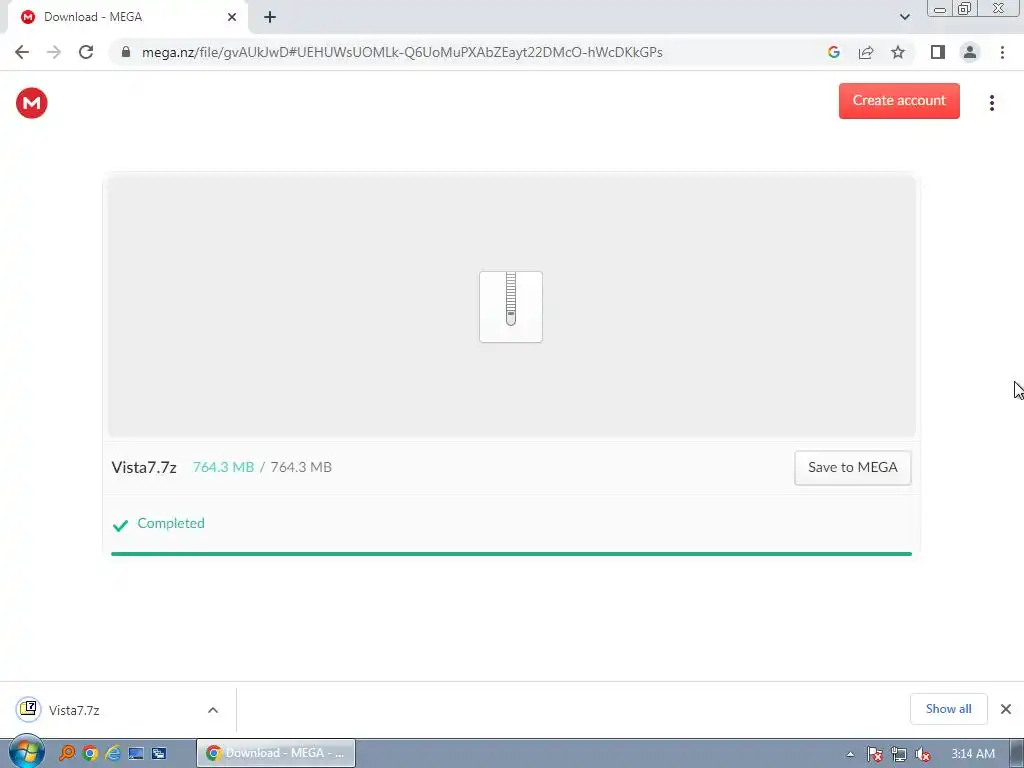Viewport: 1024px width, 768px height.
Task: Click Create account button
Action: pyautogui.click(x=899, y=101)
